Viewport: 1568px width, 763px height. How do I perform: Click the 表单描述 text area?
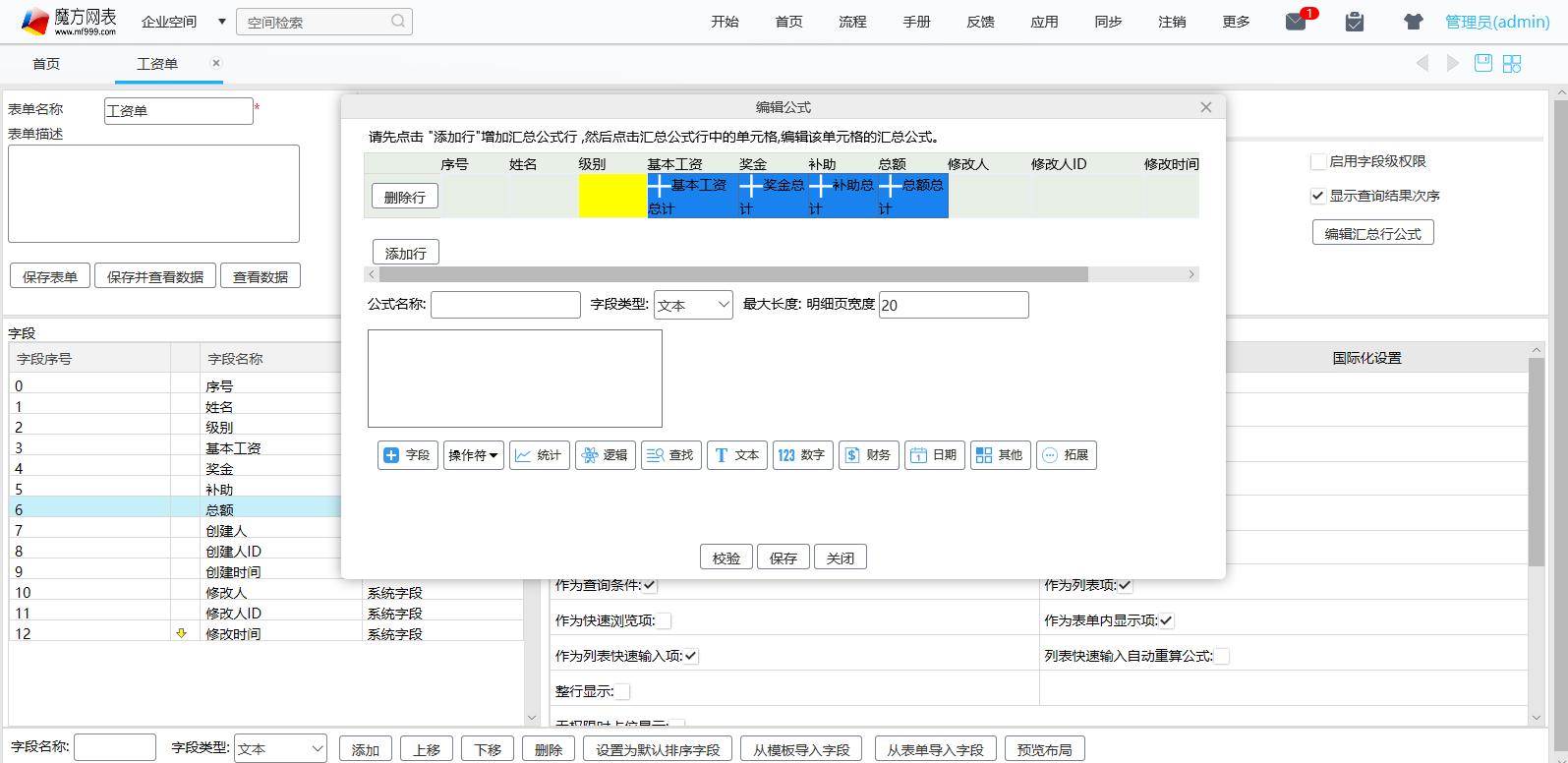153,194
